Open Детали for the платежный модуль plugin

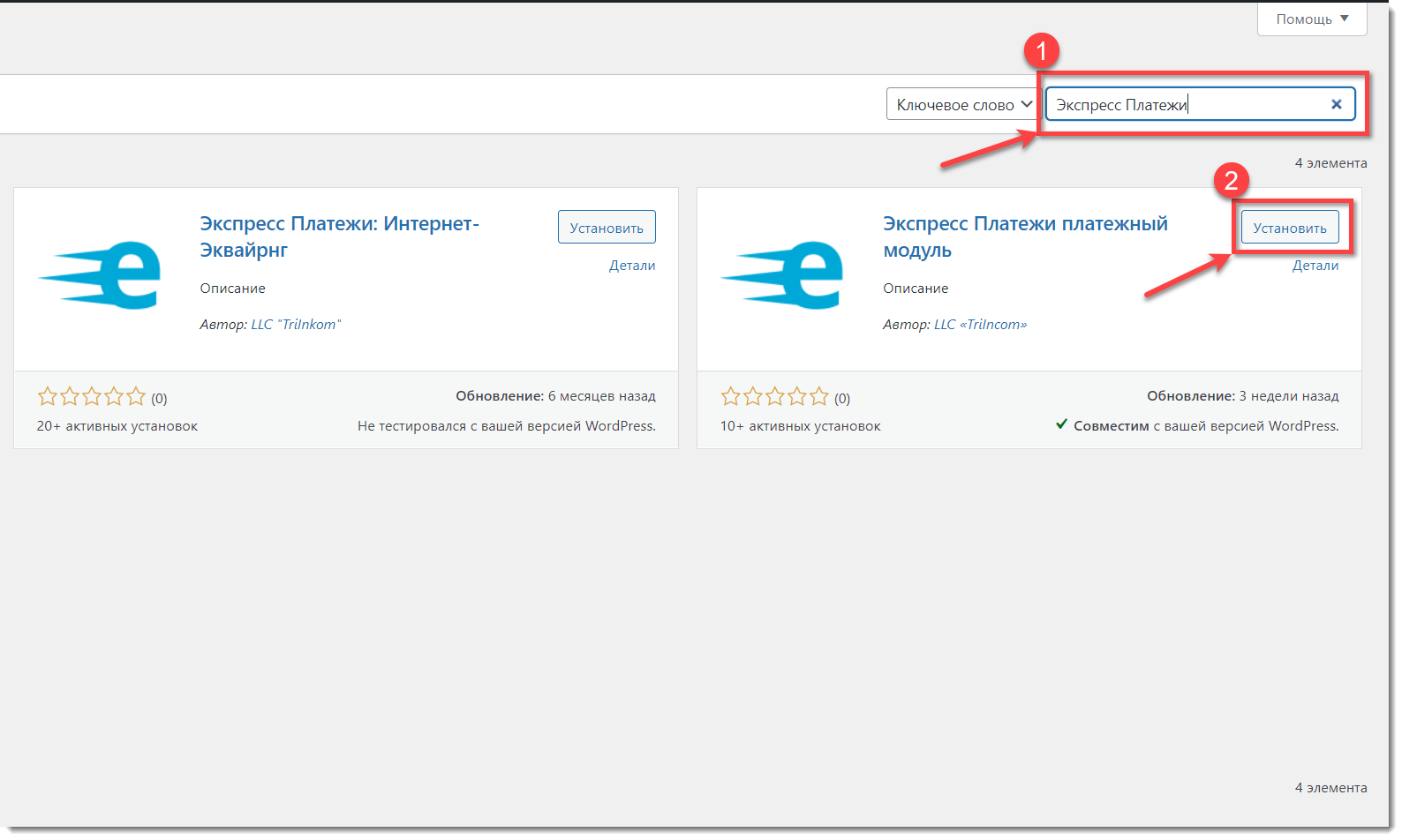coord(1315,266)
